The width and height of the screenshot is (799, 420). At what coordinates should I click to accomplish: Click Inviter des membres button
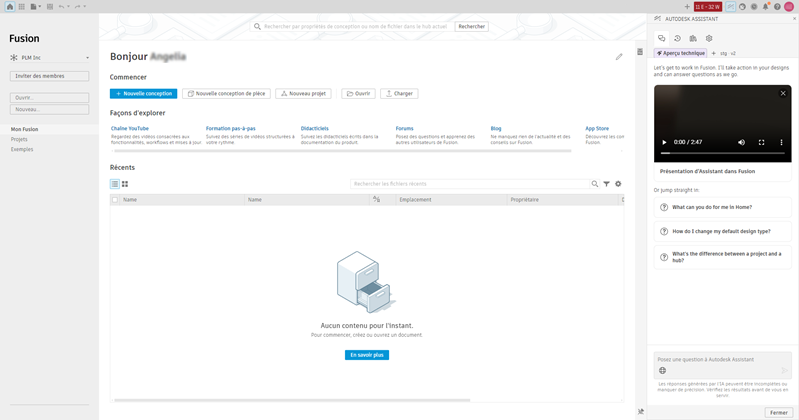[x=49, y=76]
